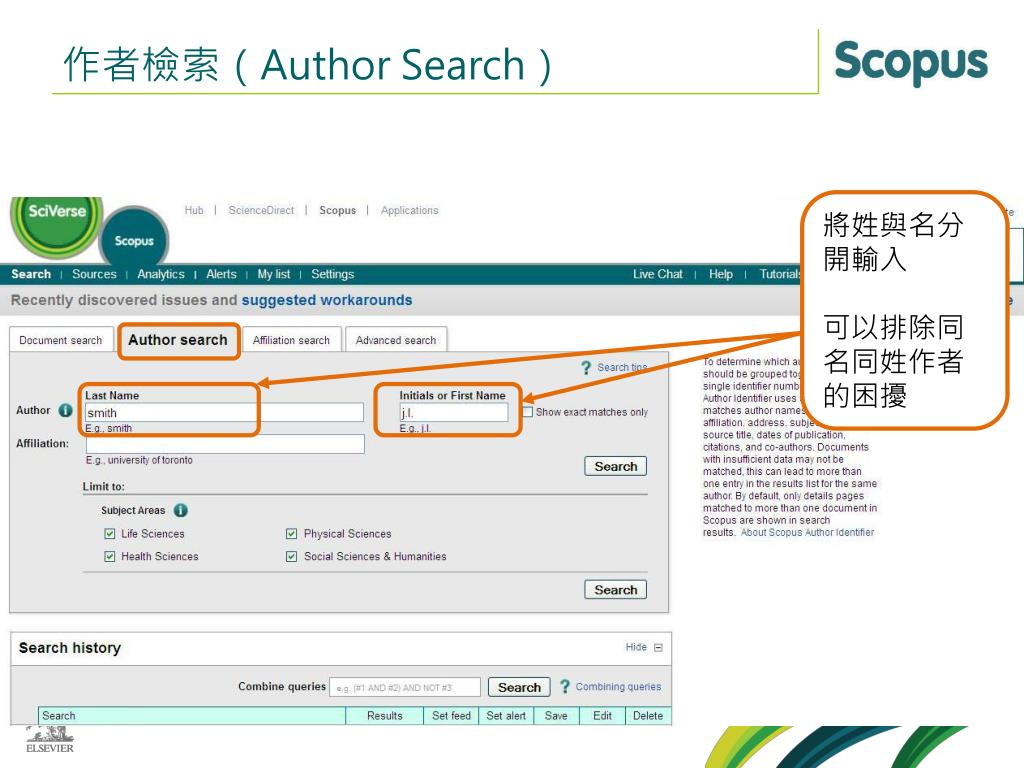Open the Author info icon
Screen dimensions: 1024x768
click(x=65, y=410)
